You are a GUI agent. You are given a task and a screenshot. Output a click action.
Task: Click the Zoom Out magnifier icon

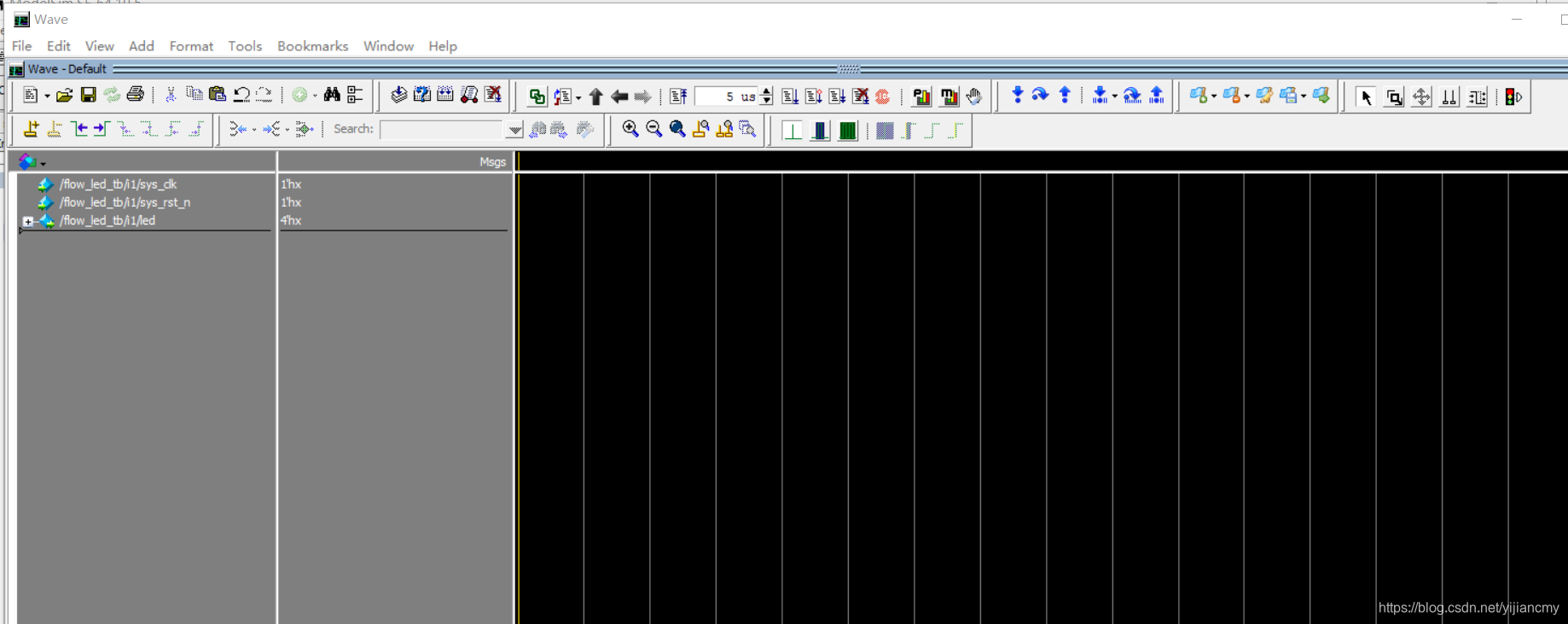654,128
